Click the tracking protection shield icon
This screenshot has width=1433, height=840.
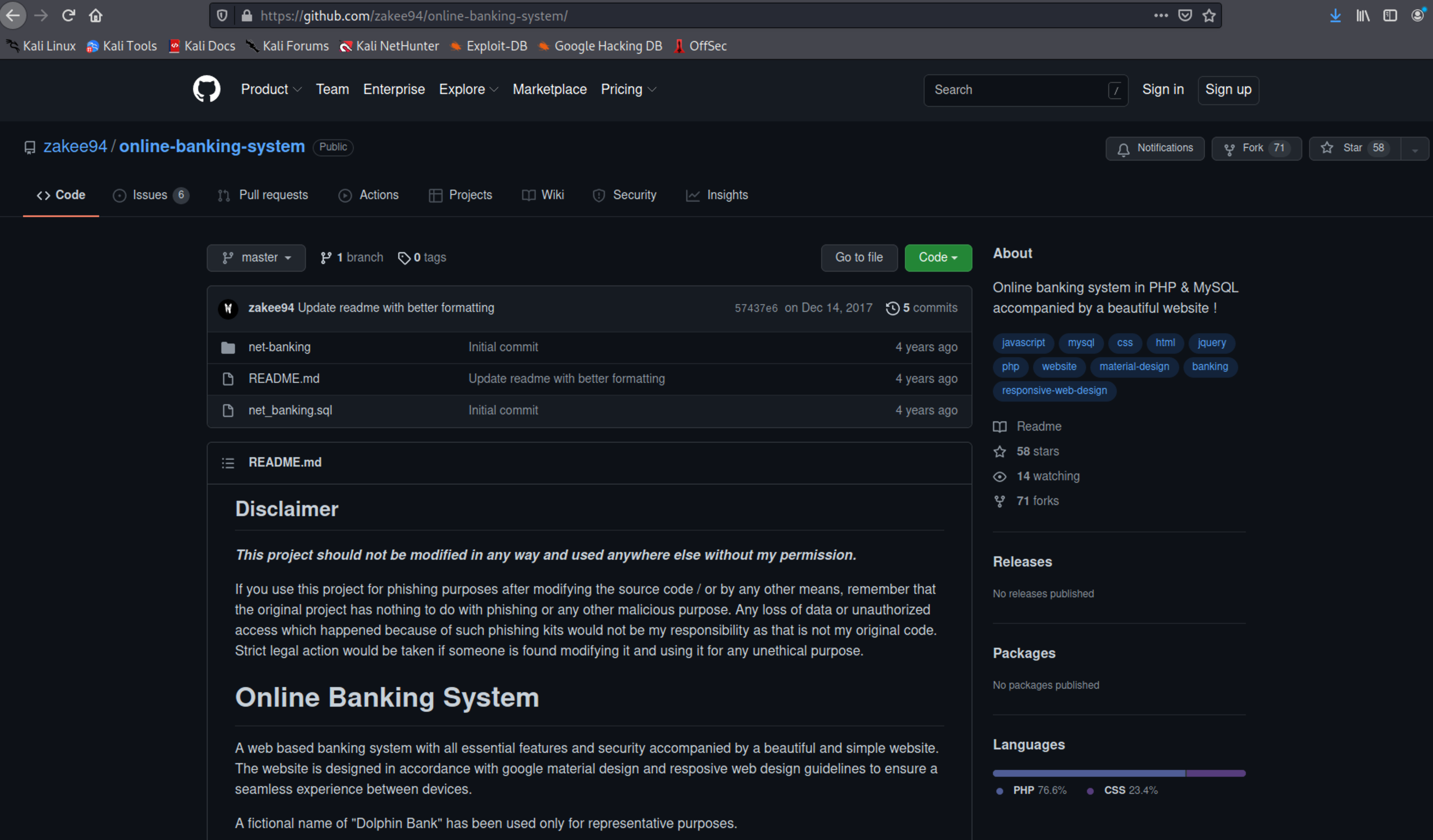pos(222,15)
